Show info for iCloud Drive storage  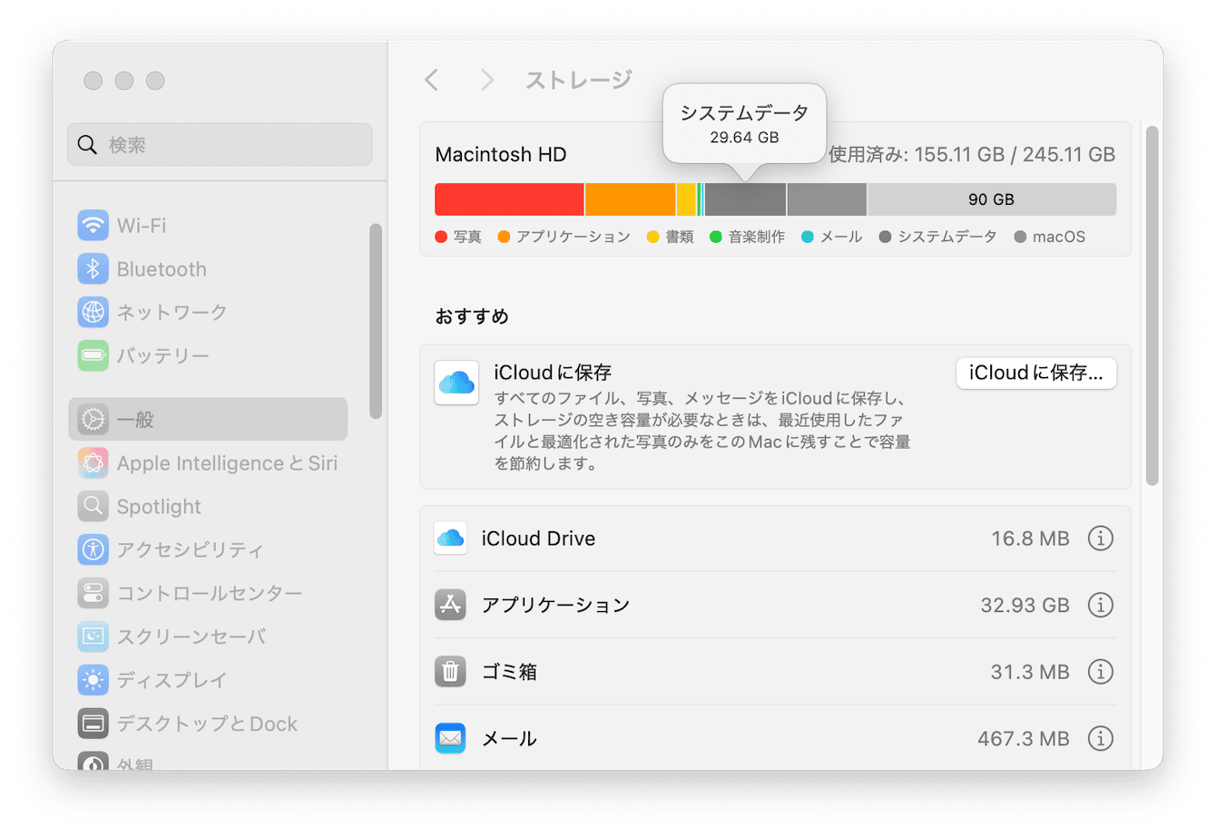[x=1100, y=538]
